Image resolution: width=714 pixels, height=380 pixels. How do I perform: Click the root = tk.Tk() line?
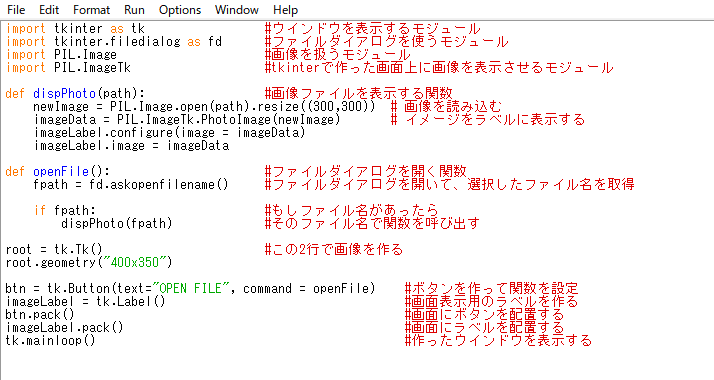pyautogui.click(x=54, y=249)
